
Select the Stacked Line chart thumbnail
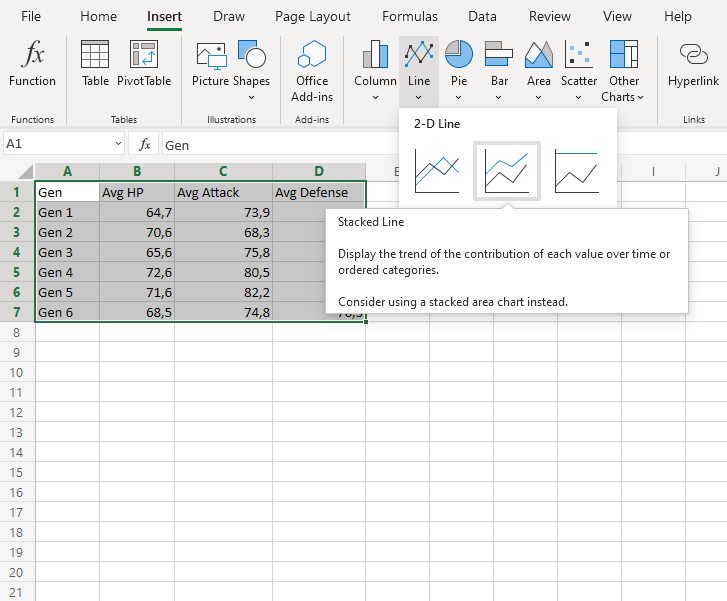click(x=506, y=171)
